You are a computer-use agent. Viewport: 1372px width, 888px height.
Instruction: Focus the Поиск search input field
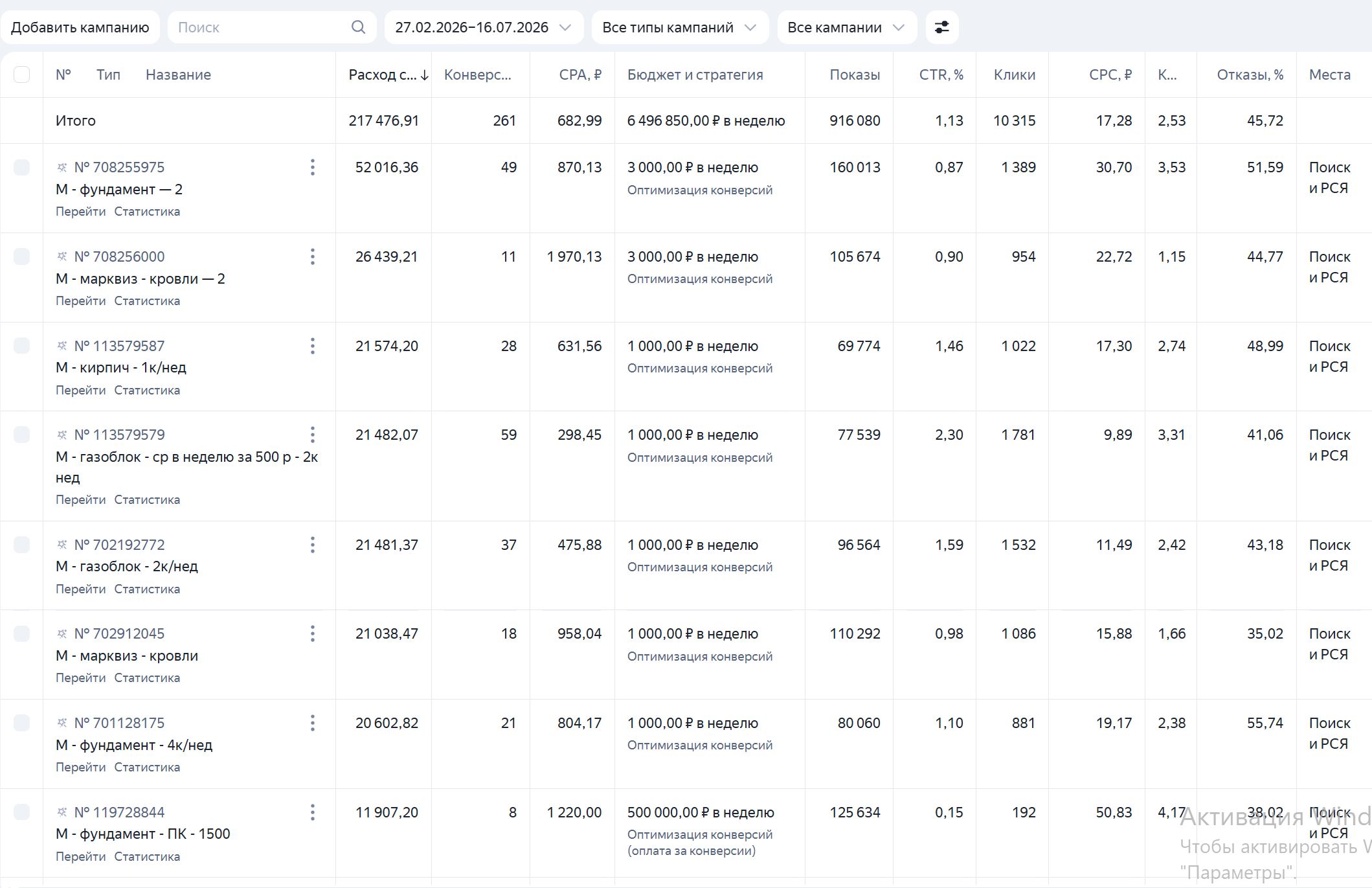point(262,27)
